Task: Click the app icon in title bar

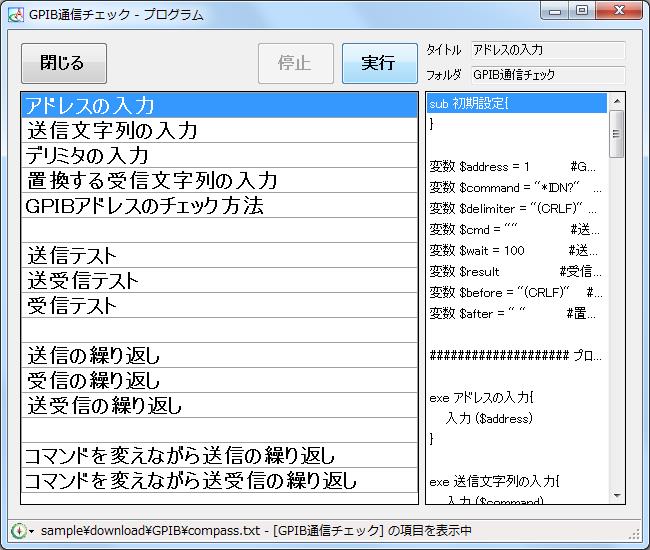Action: (13, 14)
